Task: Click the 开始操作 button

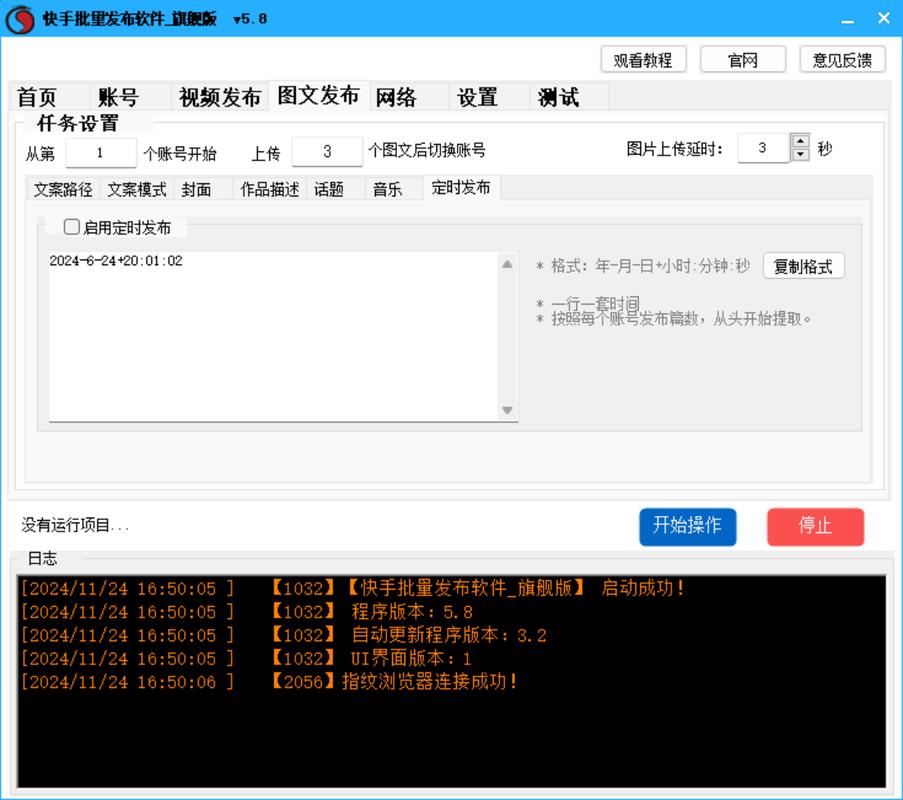Action: (688, 527)
